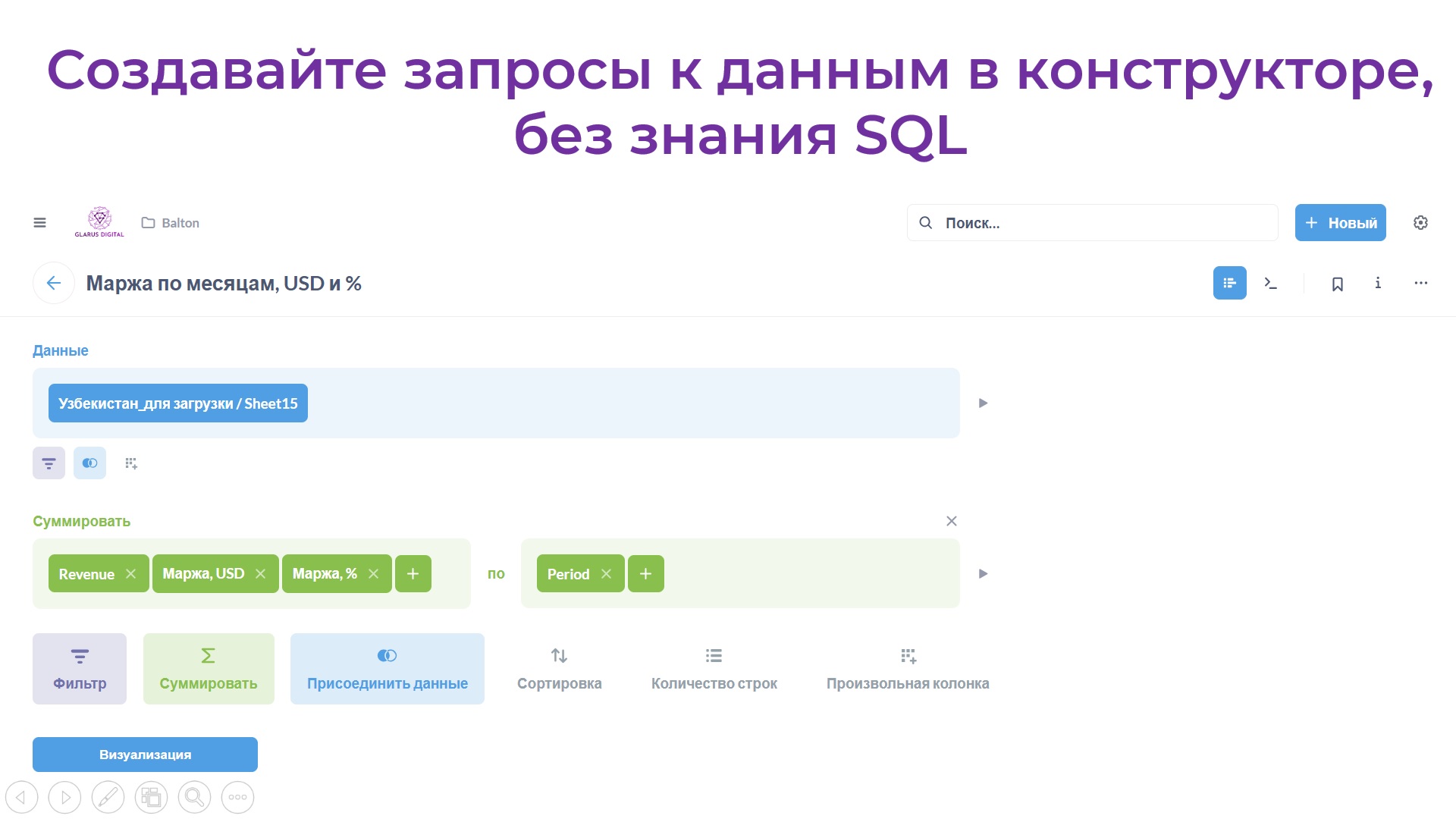The image size is (1456, 819).
Task: Open the Balton folder breadcrumb
Action: 171,223
